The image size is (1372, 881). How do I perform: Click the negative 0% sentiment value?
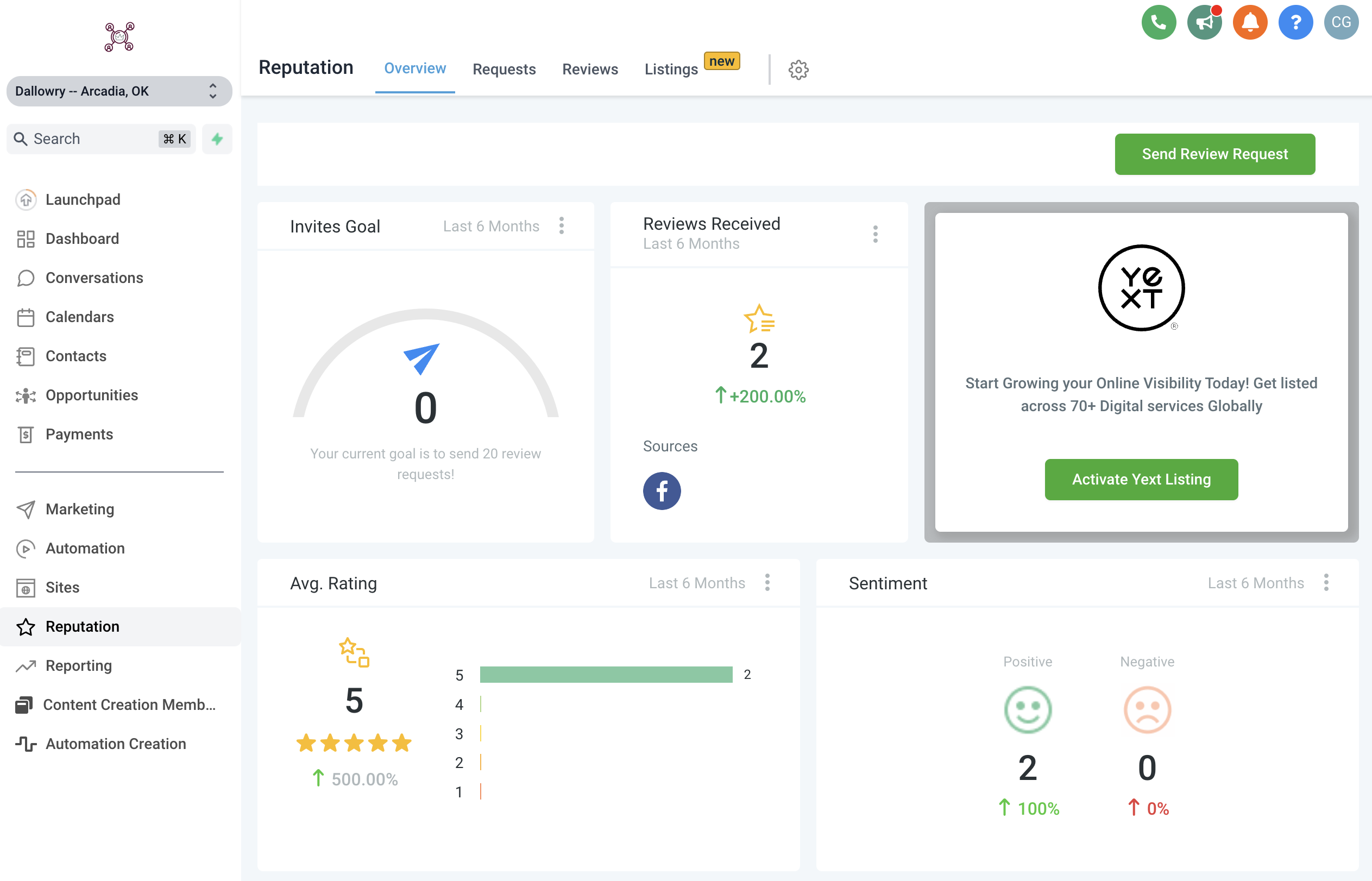(1157, 809)
